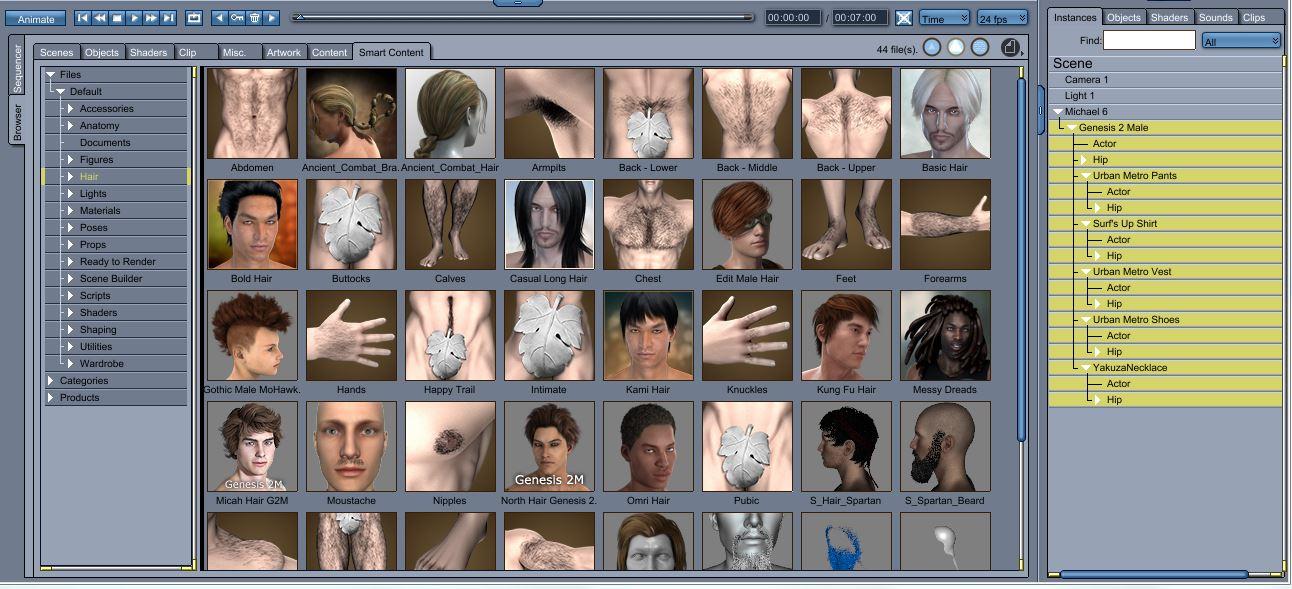The image size is (1292, 589).
Task: Collapse the Files tree node
Action: tap(51, 75)
